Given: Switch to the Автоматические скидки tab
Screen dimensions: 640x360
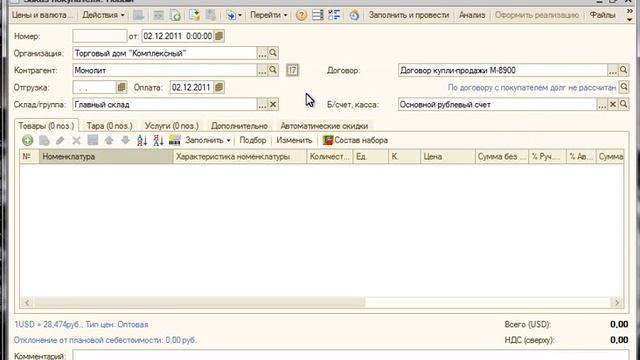Looking at the screenshot, I should tap(324, 126).
